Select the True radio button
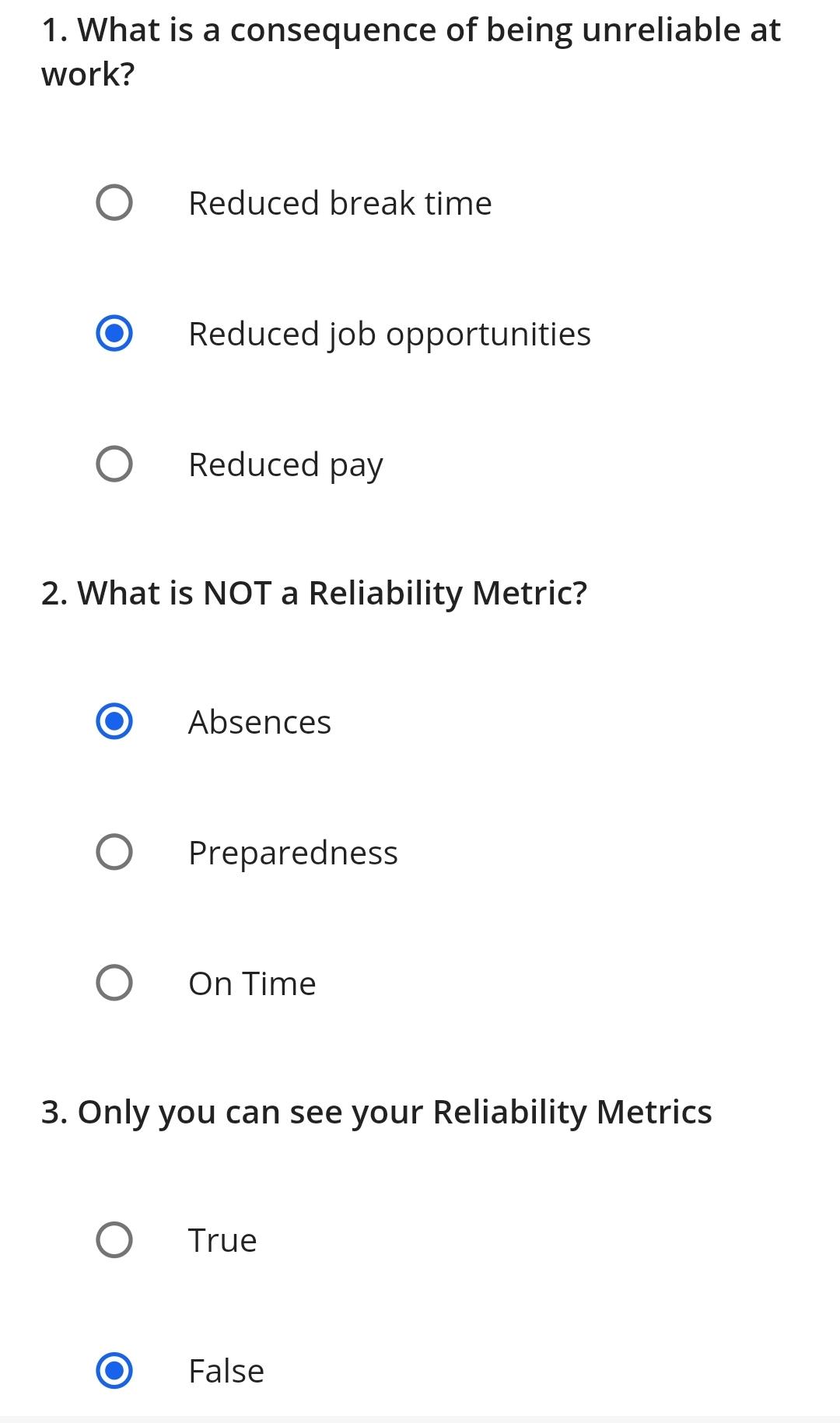The width and height of the screenshot is (840, 1423). pyautogui.click(x=115, y=1241)
